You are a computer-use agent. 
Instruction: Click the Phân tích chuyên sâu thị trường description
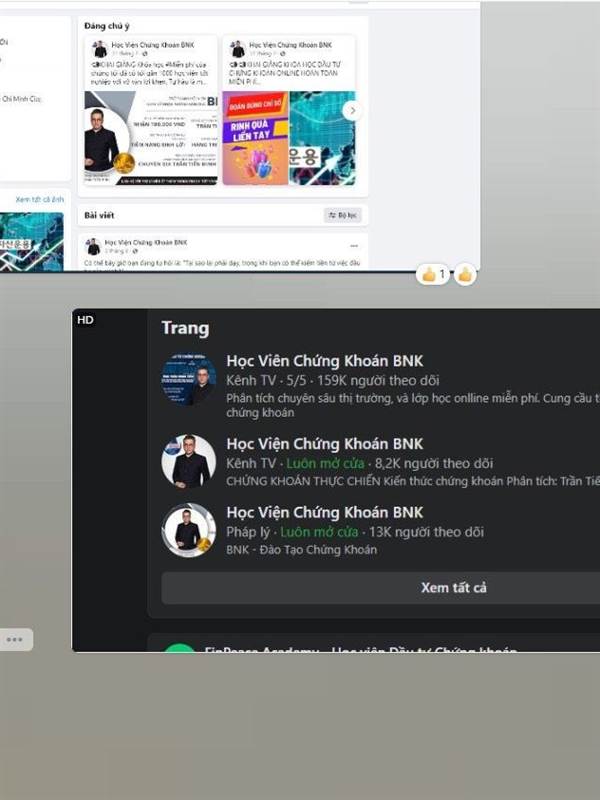tap(413, 405)
